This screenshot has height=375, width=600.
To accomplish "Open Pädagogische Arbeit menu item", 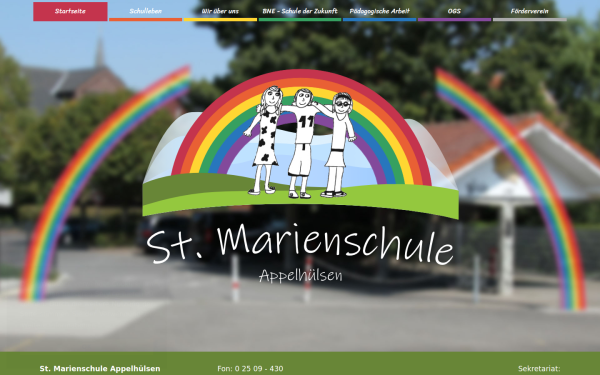I will (379, 11).
